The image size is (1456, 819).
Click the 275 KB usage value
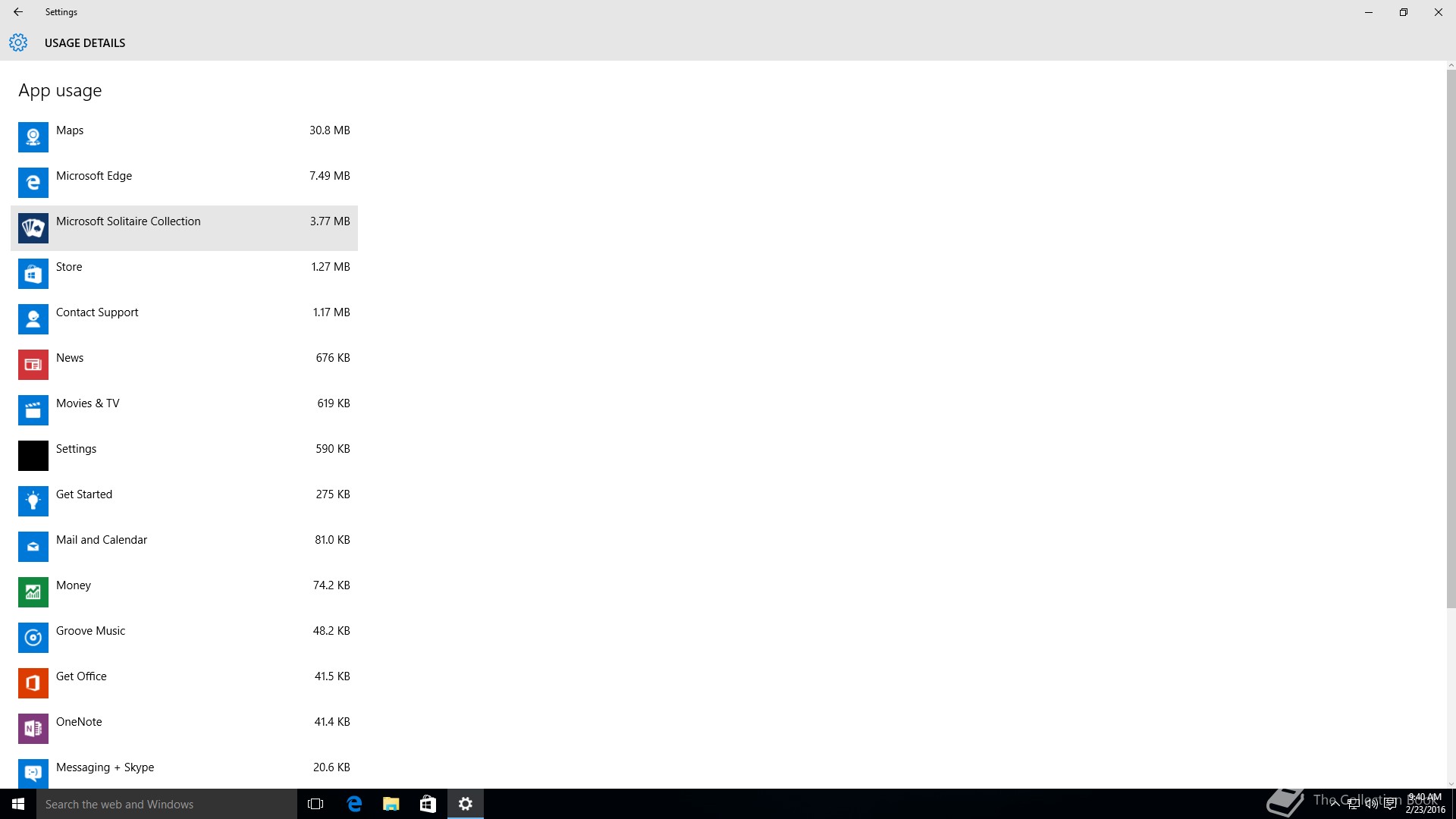pos(333,494)
